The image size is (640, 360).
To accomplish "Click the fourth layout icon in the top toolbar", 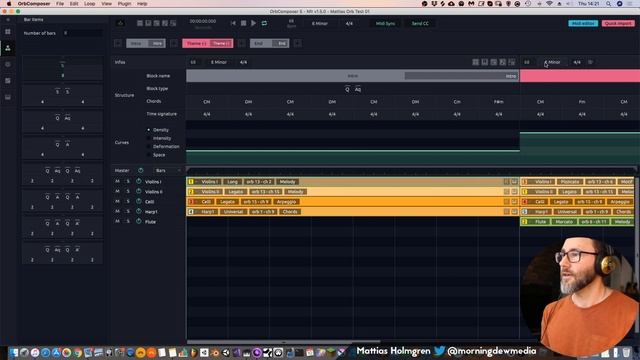I will tap(165, 23).
